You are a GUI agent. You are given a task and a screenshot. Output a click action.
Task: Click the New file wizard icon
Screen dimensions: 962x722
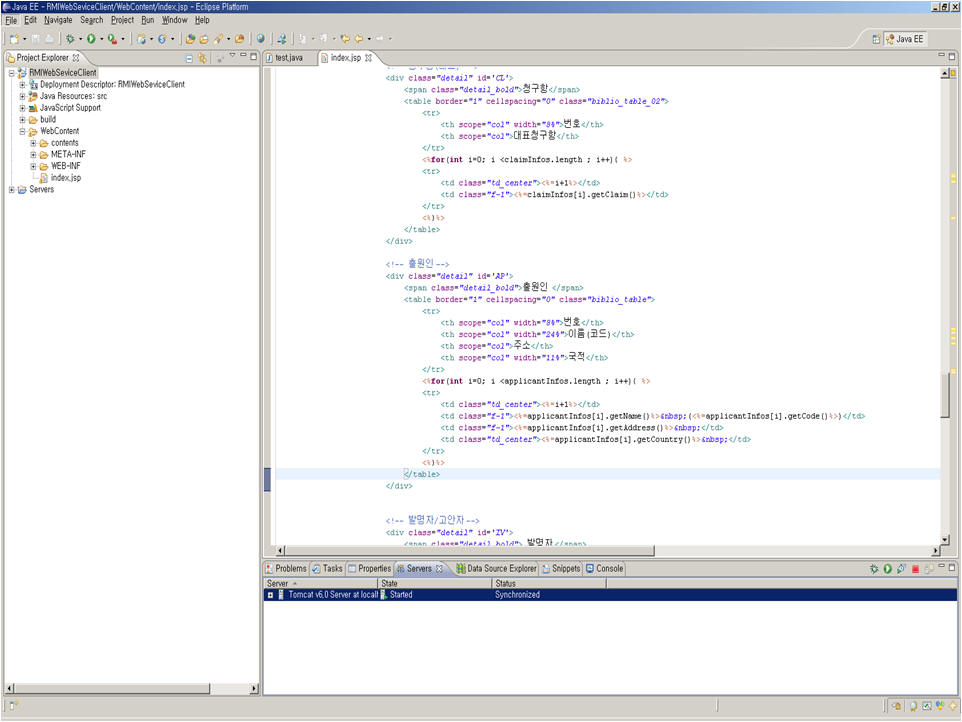pos(14,39)
